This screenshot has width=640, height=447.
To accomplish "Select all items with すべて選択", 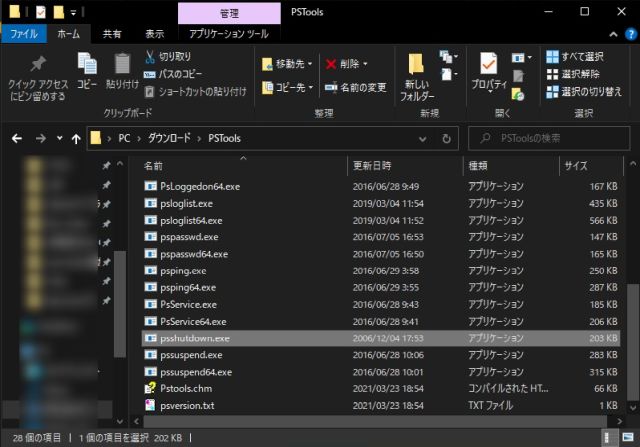I will click(x=575, y=56).
